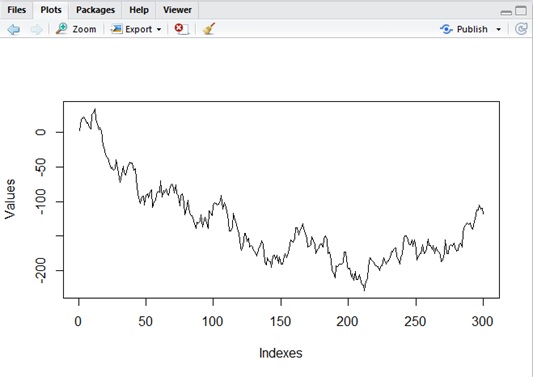
Task: Refresh the current plot
Action: (x=521, y=29)
